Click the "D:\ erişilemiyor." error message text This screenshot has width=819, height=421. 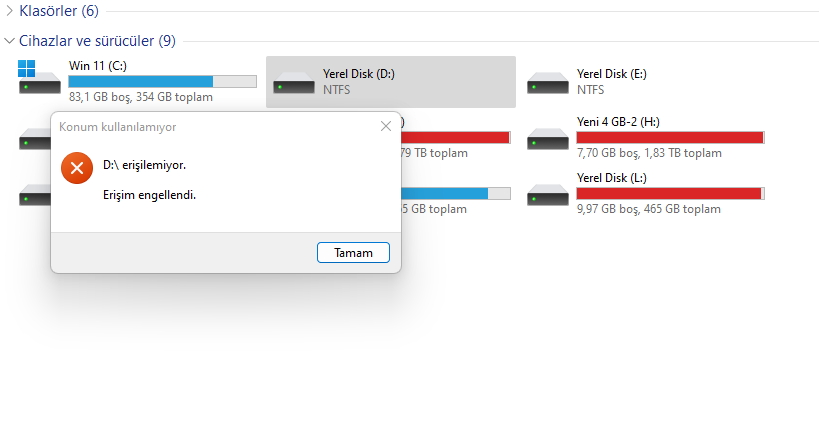coord(145,164)
